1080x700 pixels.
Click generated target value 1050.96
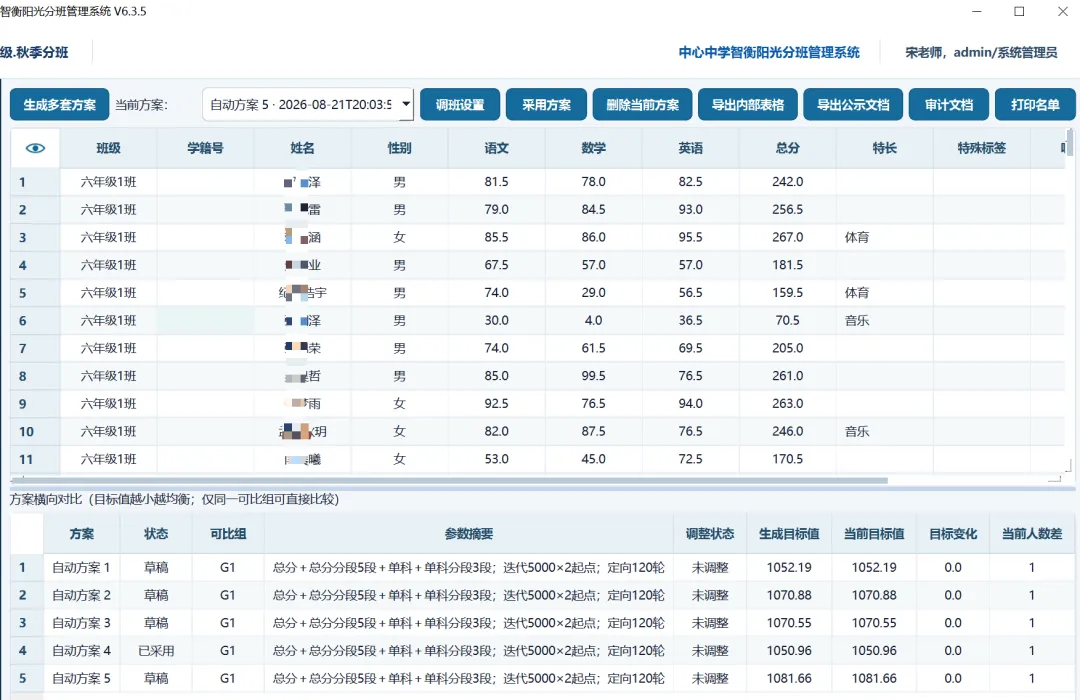pos(789,650)
